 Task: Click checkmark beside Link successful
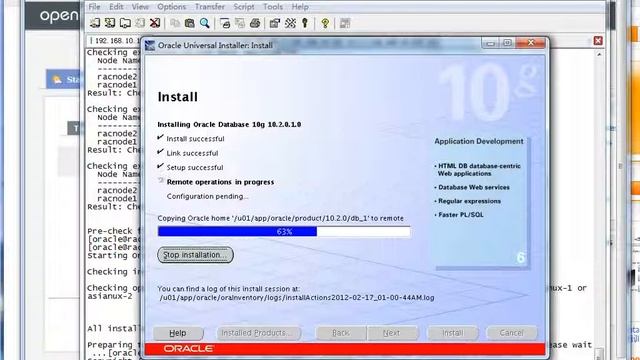click(x=160, y=152)
